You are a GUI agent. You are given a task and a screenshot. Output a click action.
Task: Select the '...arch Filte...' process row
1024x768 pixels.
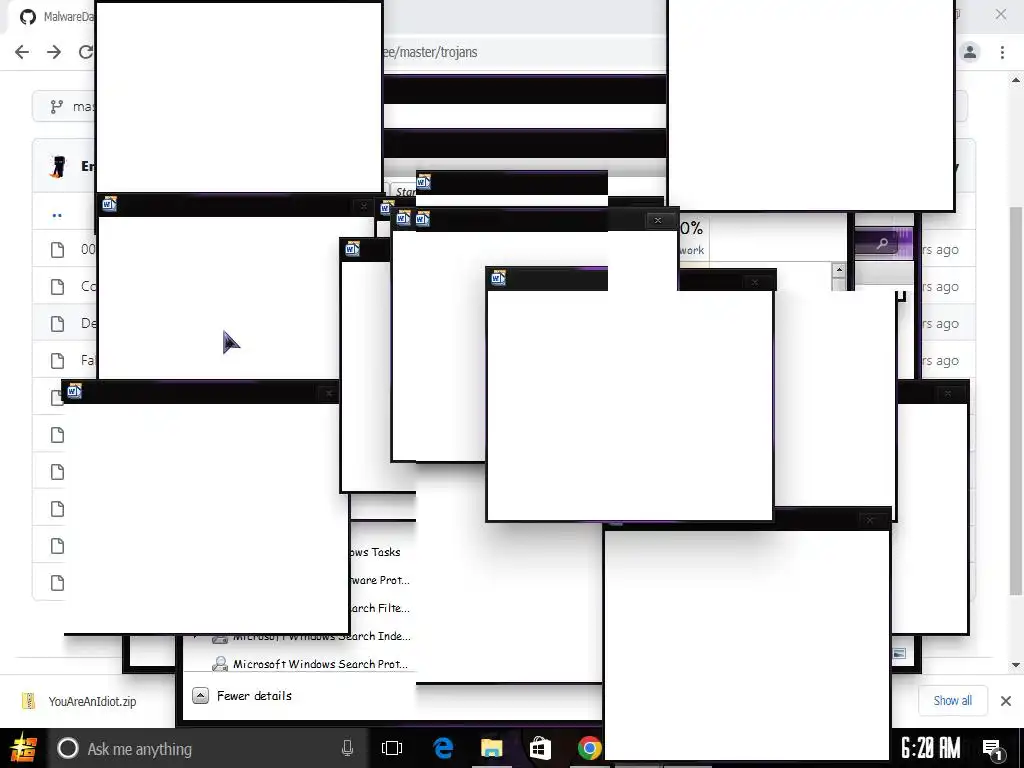(382, 608)
